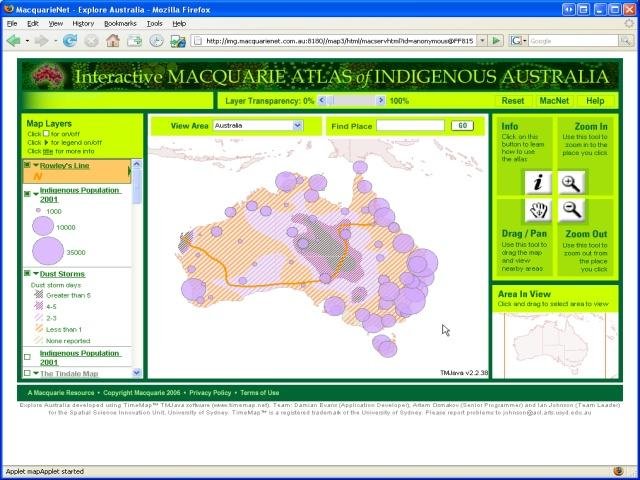Open the File menu

pos(12,24)
